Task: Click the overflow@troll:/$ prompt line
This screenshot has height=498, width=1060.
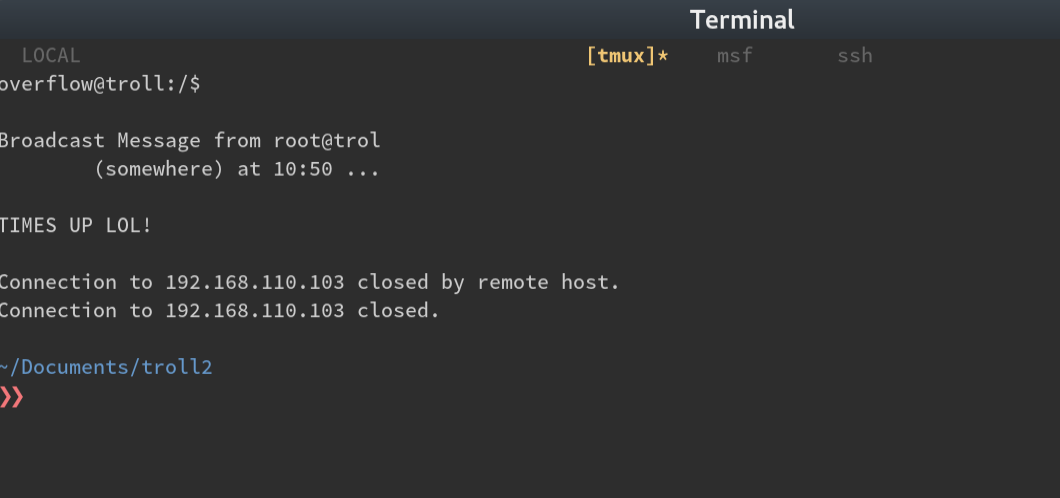Action: point(100,84)
